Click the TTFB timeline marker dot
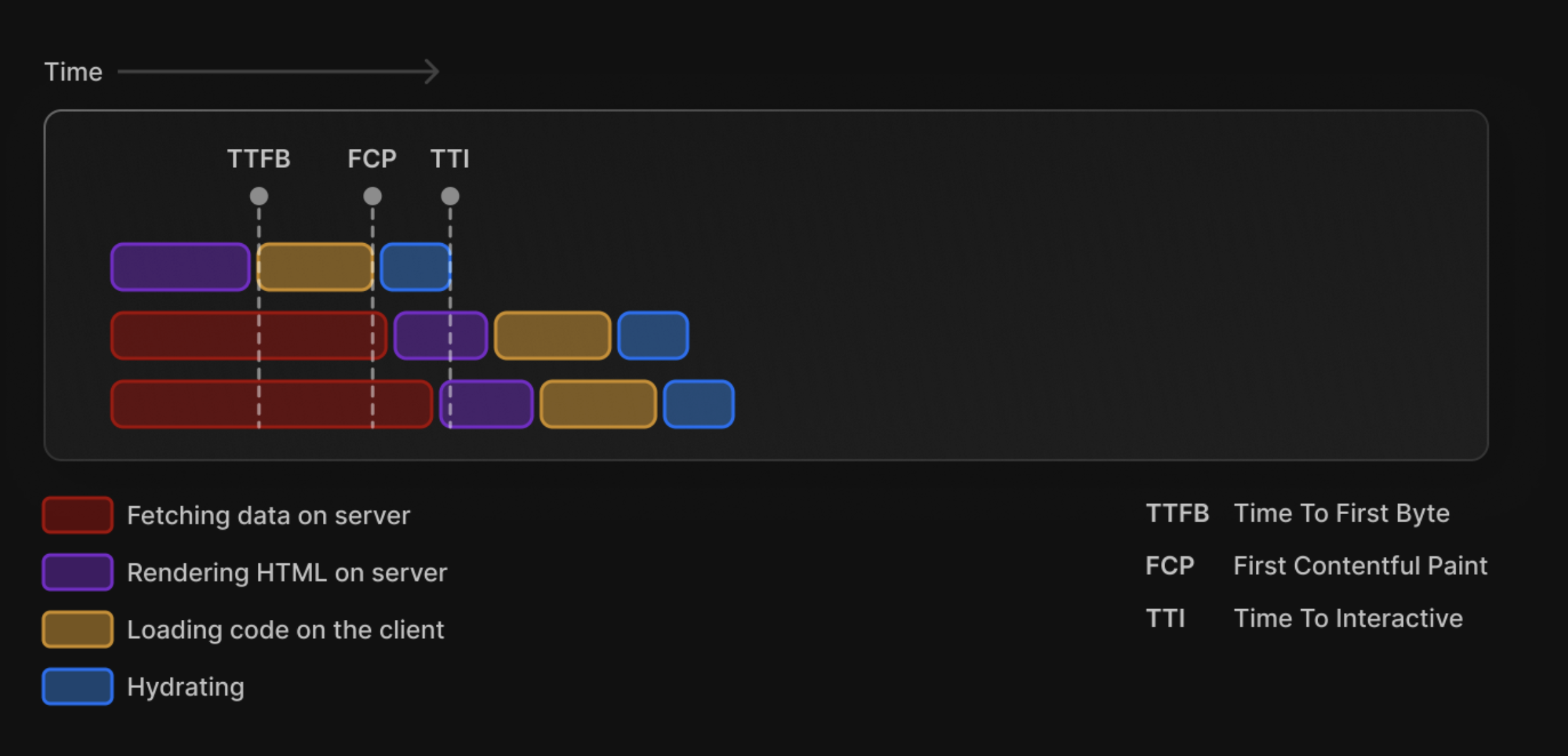This screenshot has height=756, width=1568. (x=259, y=196)
